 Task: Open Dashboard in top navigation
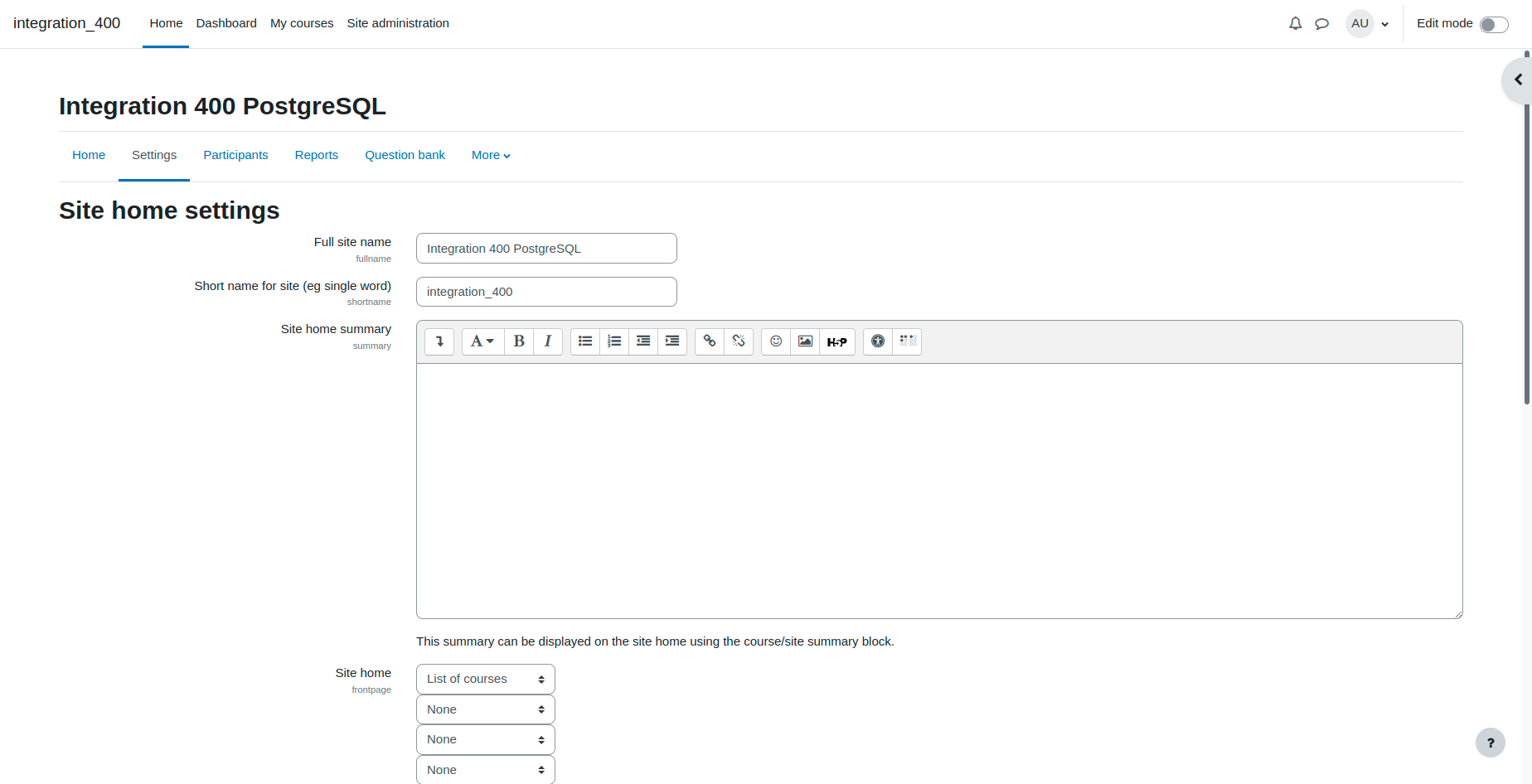click(x=226, y=23)
